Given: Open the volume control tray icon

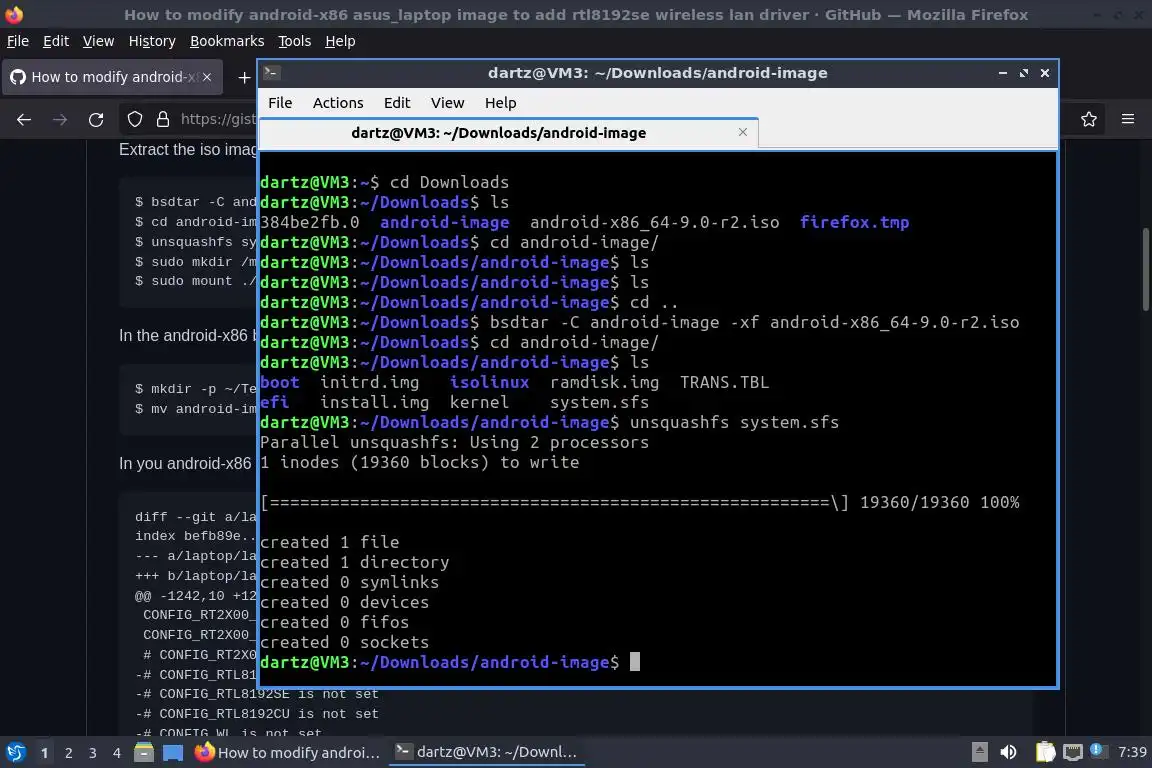Looking at the screenshot, I should click(x=1008, y=753).
